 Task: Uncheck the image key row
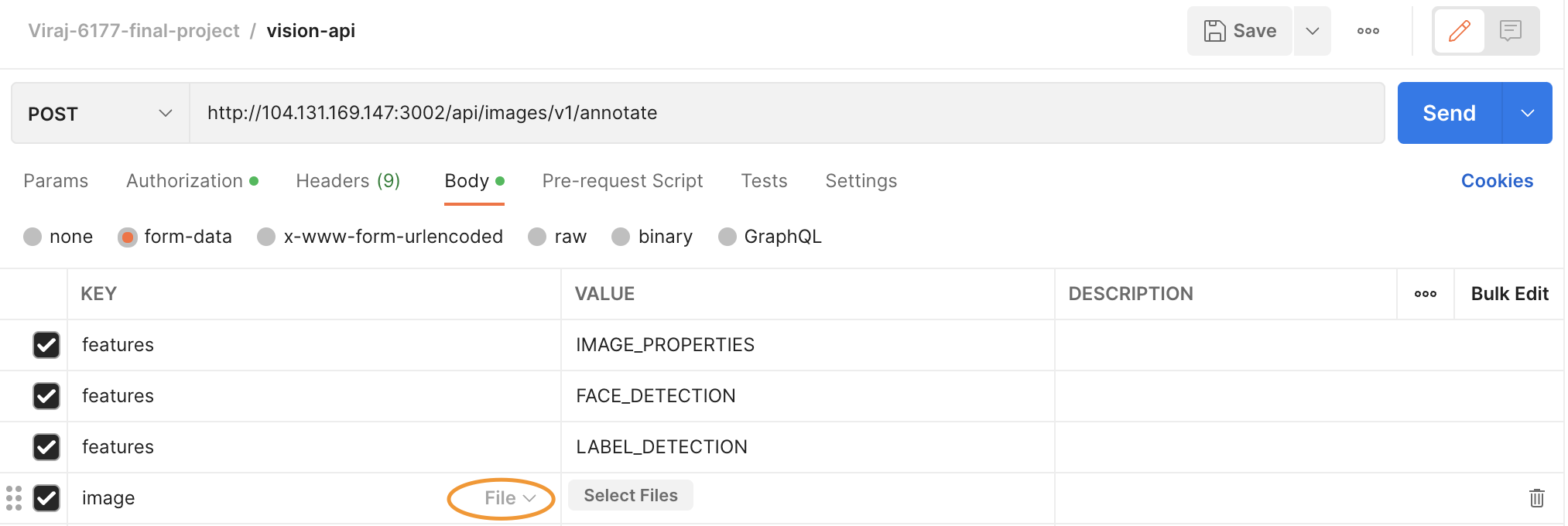(46, 499)
